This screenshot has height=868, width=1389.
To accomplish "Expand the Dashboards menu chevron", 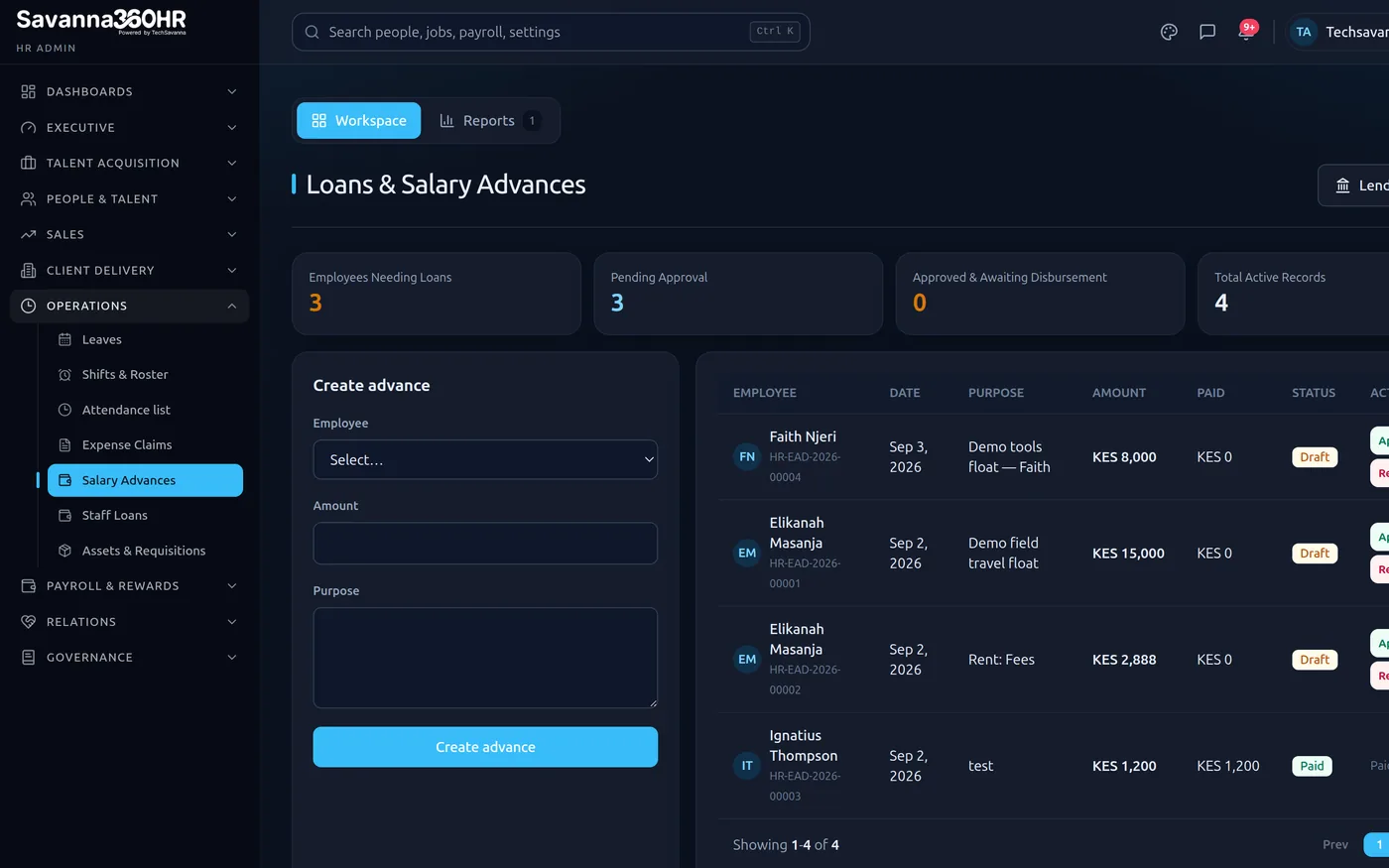I will point(231,91).
